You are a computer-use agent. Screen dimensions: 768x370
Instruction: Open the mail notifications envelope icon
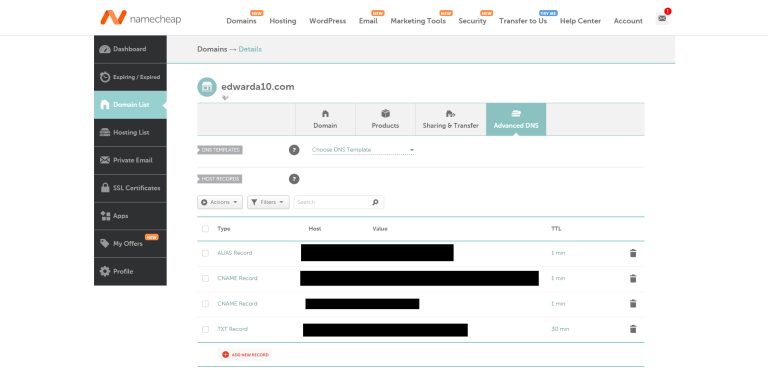(x=662, y=19)
